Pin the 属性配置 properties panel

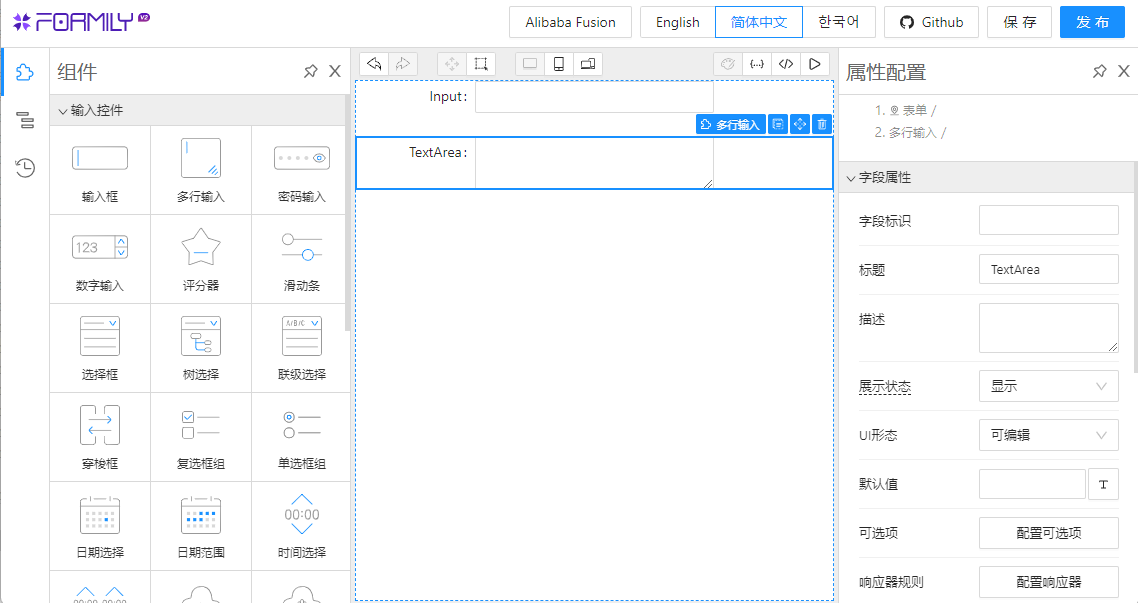pyautogui.click(x=1100, y=71)
